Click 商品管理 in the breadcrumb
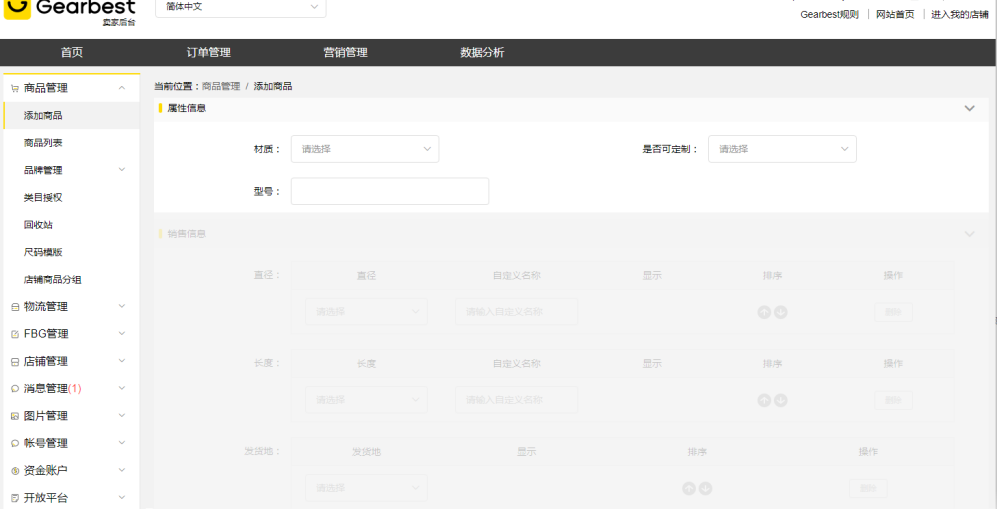 tap(221, 86)
